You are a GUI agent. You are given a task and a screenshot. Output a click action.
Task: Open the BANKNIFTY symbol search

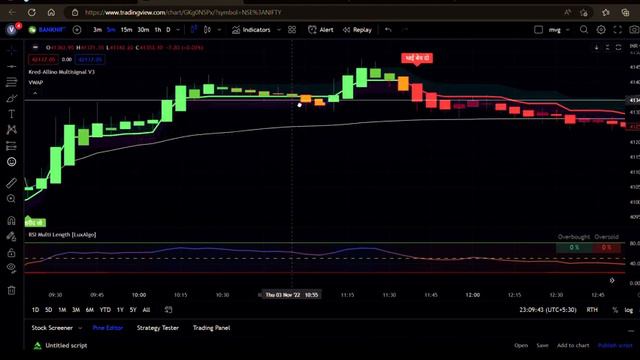tap(47, 30)
